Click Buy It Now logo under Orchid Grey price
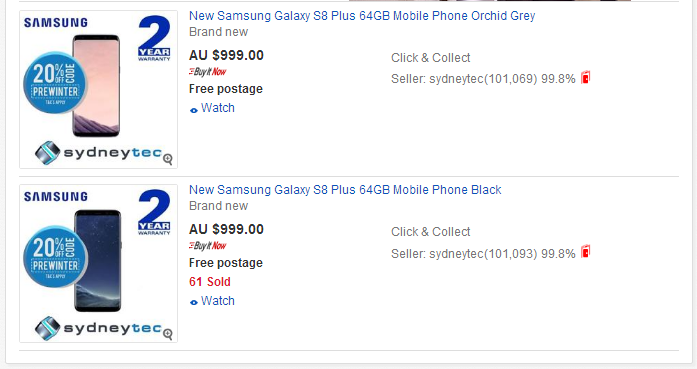The width and height of the screenshot is (697, 369). tap(208, 72)
